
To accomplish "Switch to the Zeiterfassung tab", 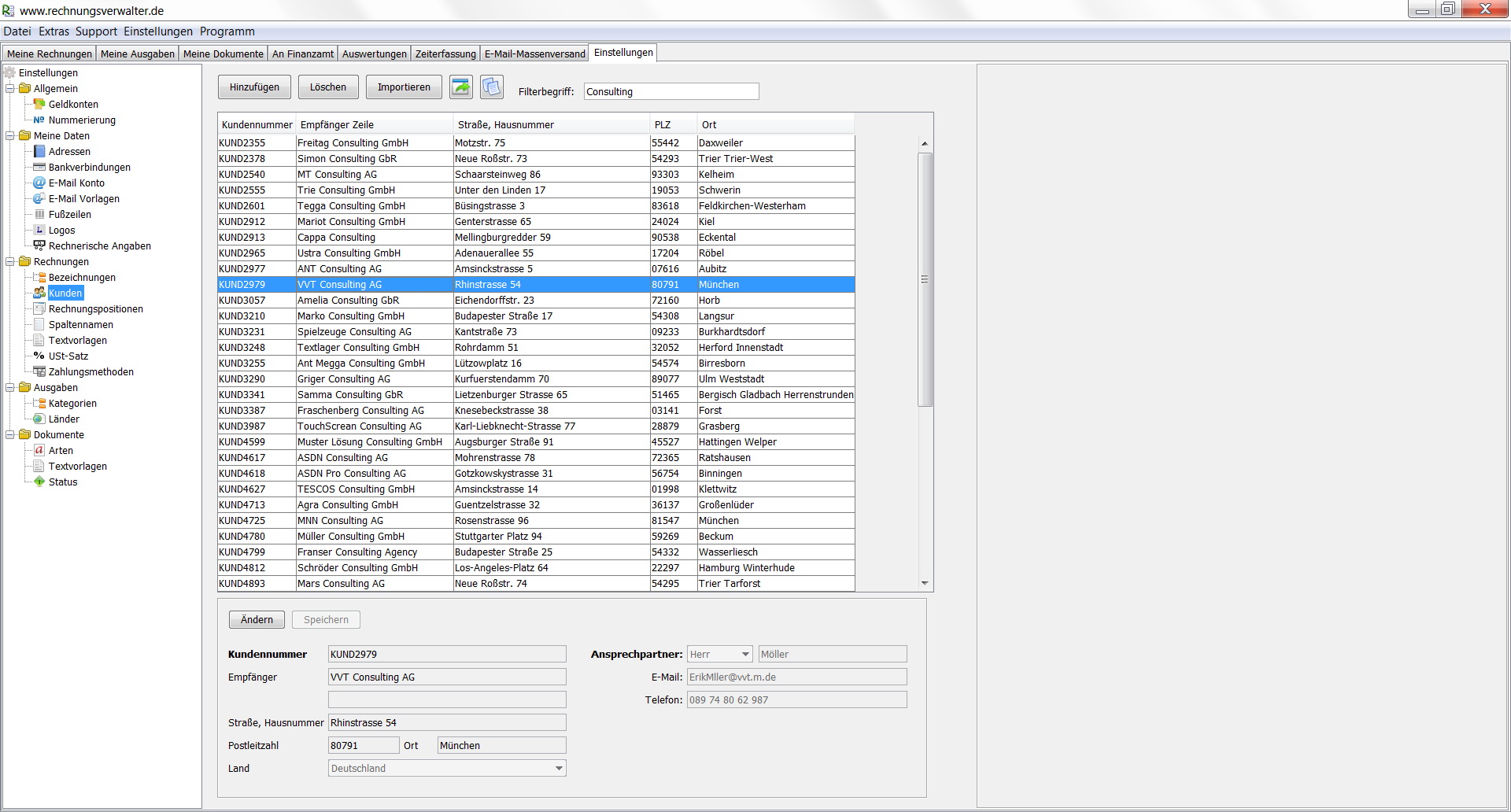I will click(x=445, y=54).
